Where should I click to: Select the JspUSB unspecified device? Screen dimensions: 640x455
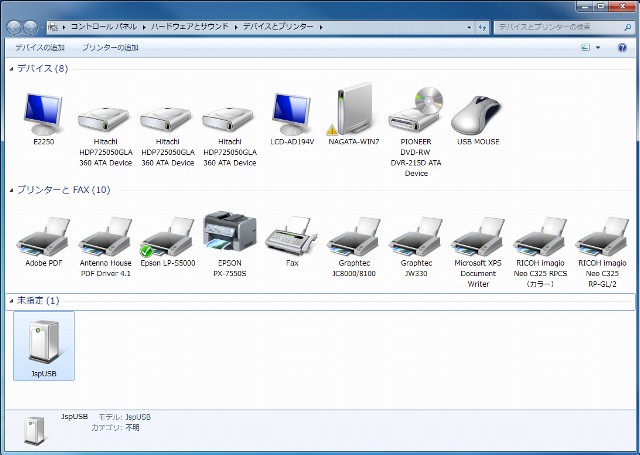click(44, 346)
